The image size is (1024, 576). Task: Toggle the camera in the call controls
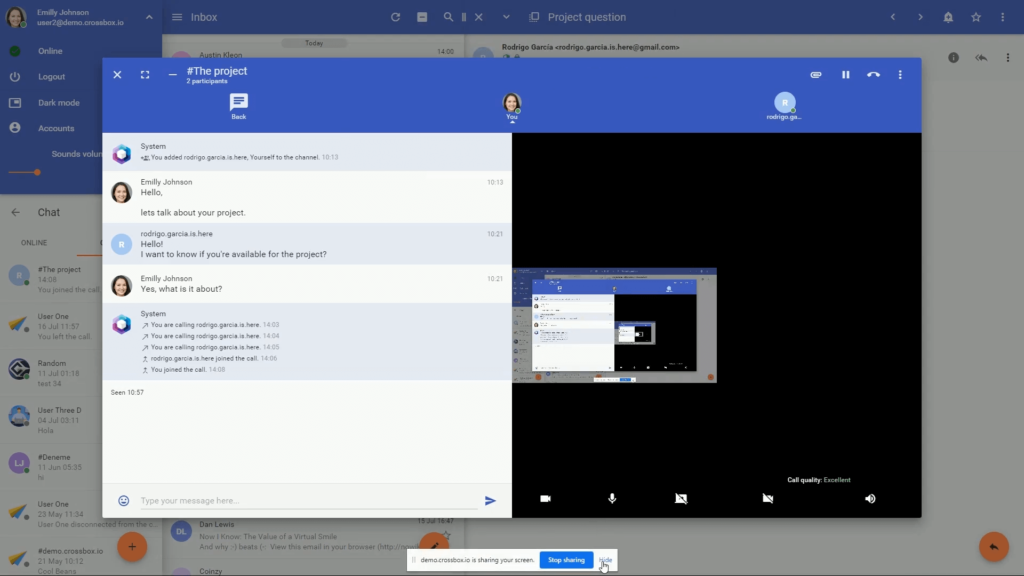(x=546, y=498)
